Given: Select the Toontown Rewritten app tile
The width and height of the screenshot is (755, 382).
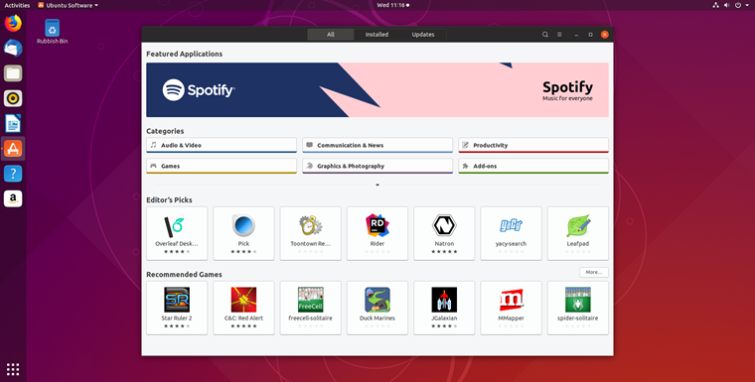Looking at the screenshot, I should [311, 234].
